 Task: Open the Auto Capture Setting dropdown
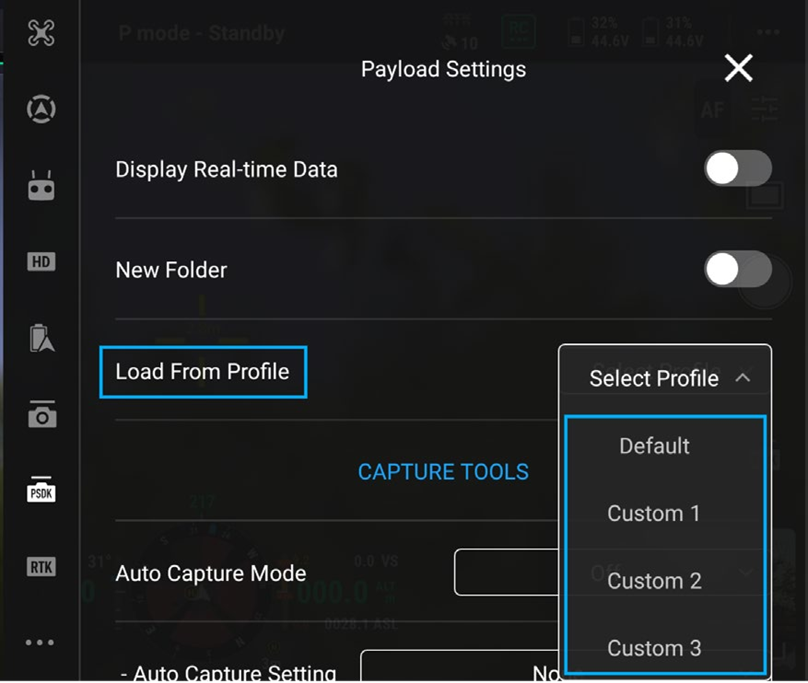pyautogui.click(x=460, y=665)
